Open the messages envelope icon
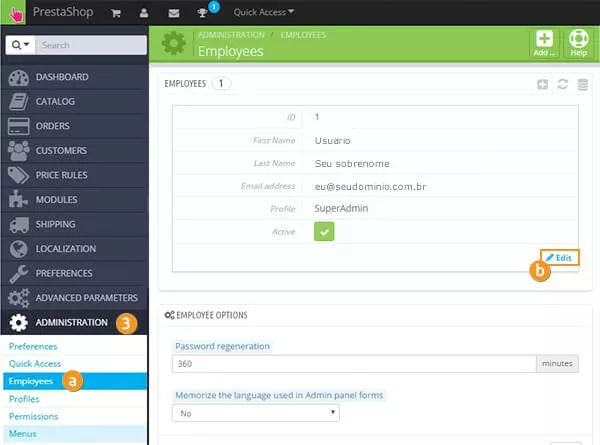Viewport: 600px width, 445px height. (x=174, y=13)
